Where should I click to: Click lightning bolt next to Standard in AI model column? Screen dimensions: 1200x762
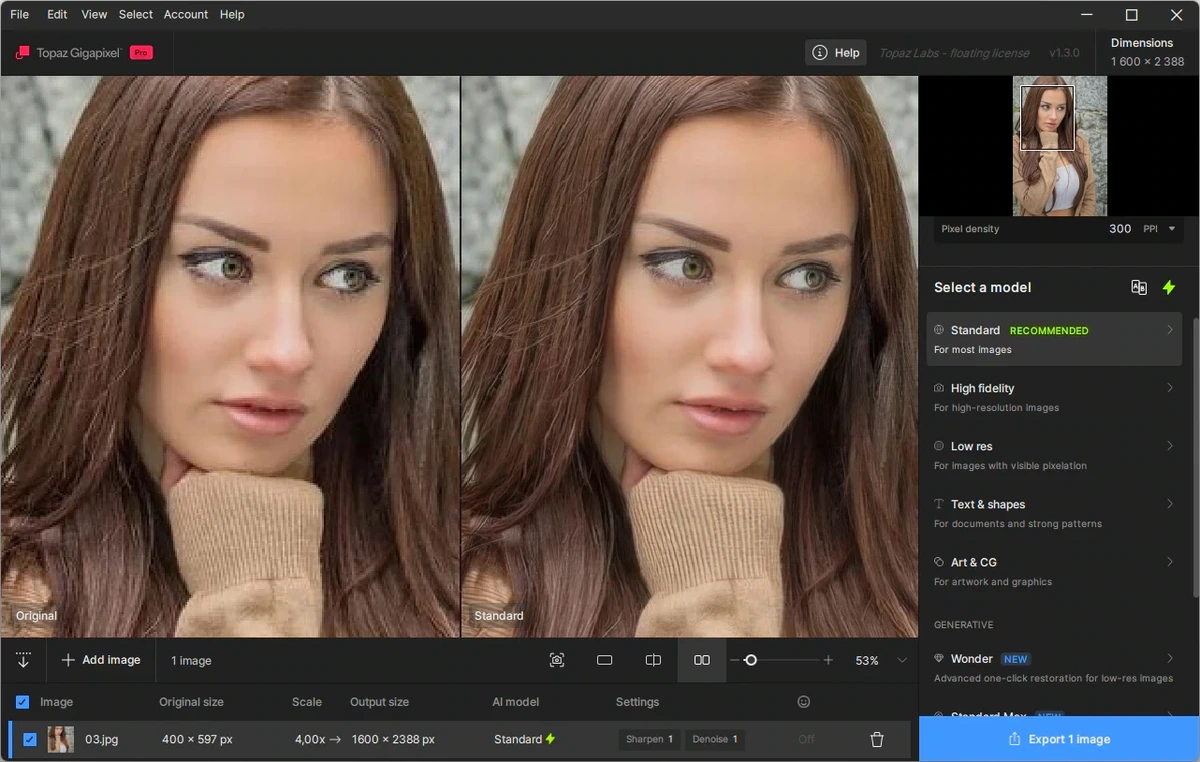click(x=550, y=739)
